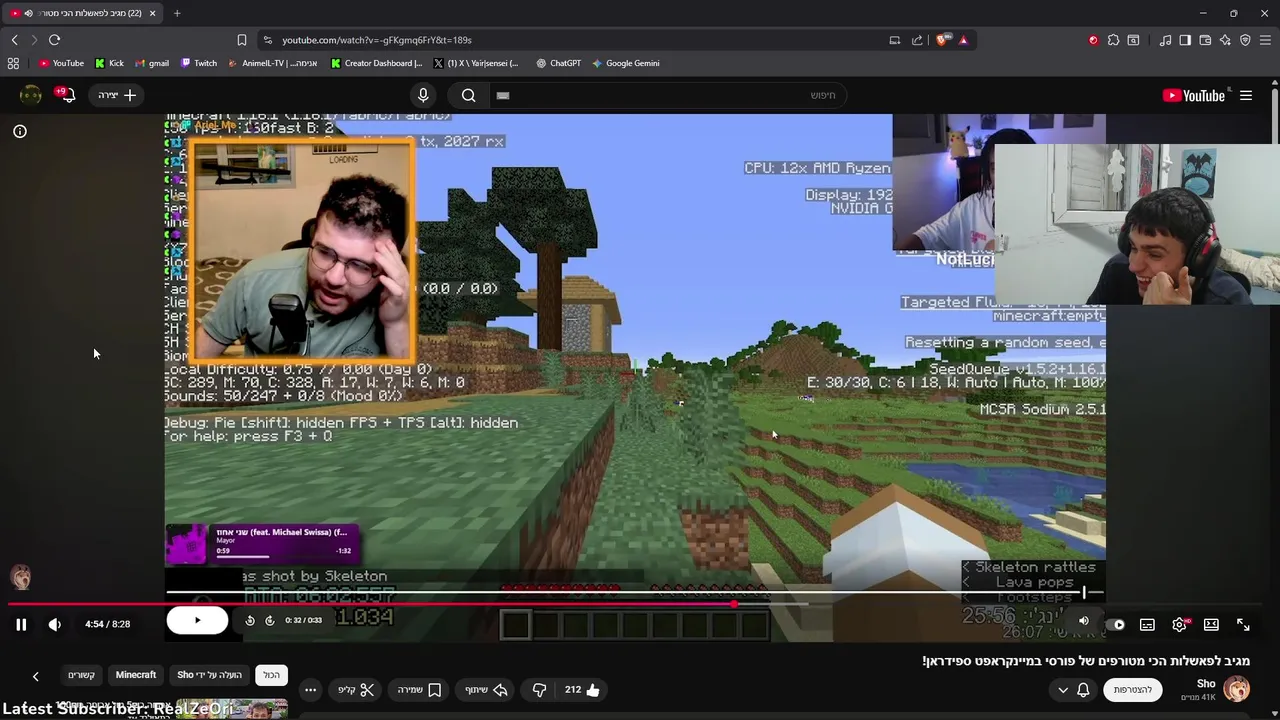Rewind using the back-skip arrow
Screen dimensions: 1280x720
pyautogui.click(x=249, y=620)
